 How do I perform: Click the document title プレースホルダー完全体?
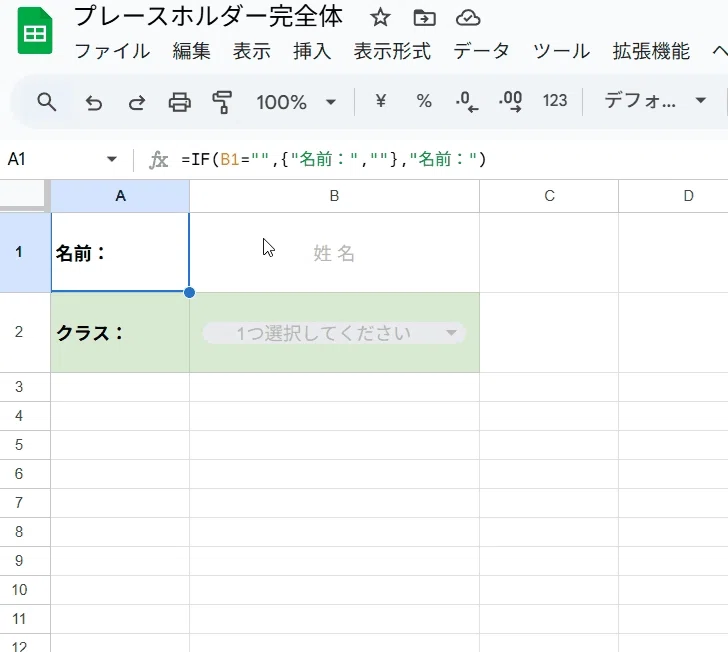(x=208, y=17)
